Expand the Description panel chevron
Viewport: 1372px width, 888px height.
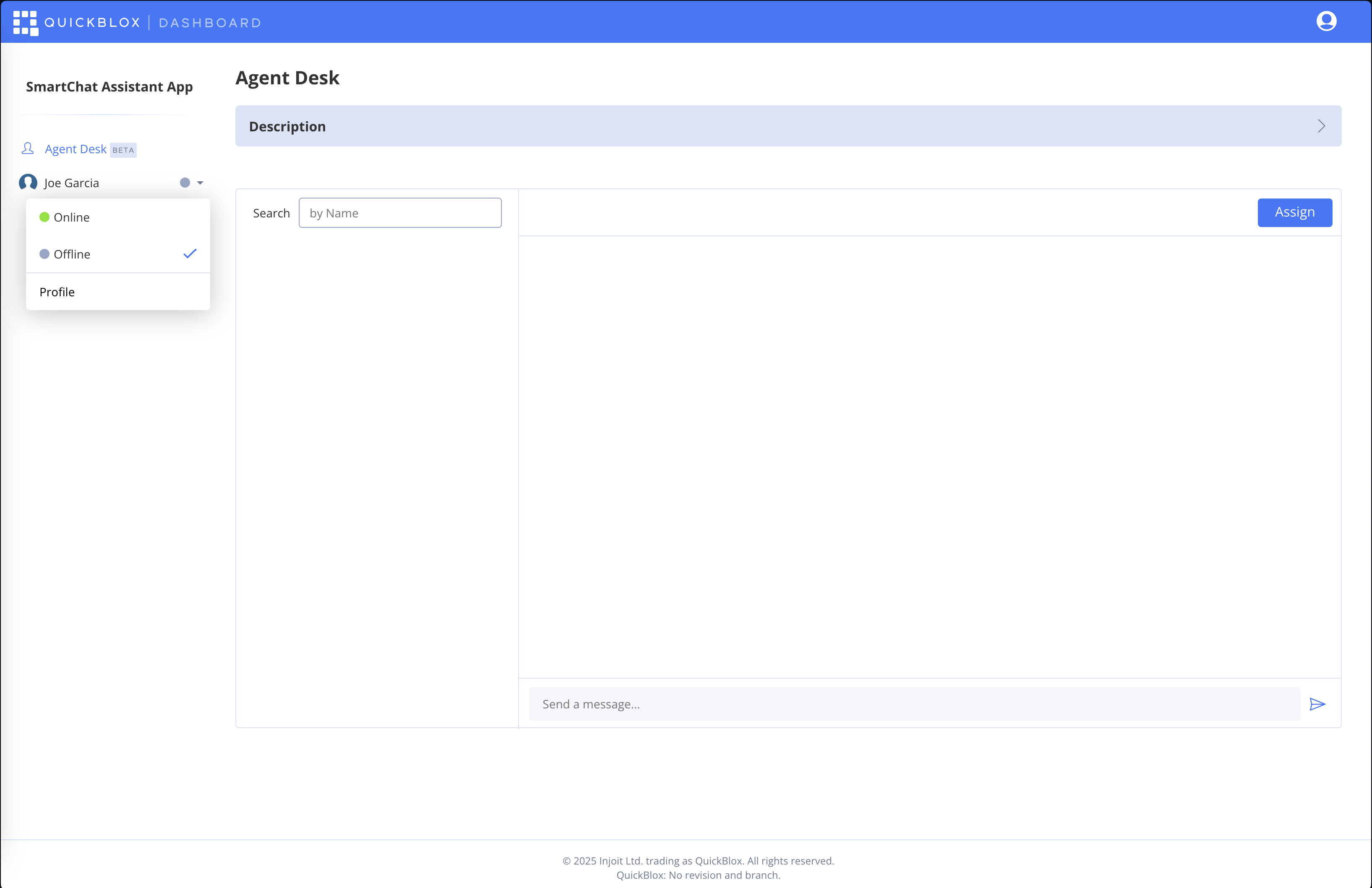point(1321,126)
